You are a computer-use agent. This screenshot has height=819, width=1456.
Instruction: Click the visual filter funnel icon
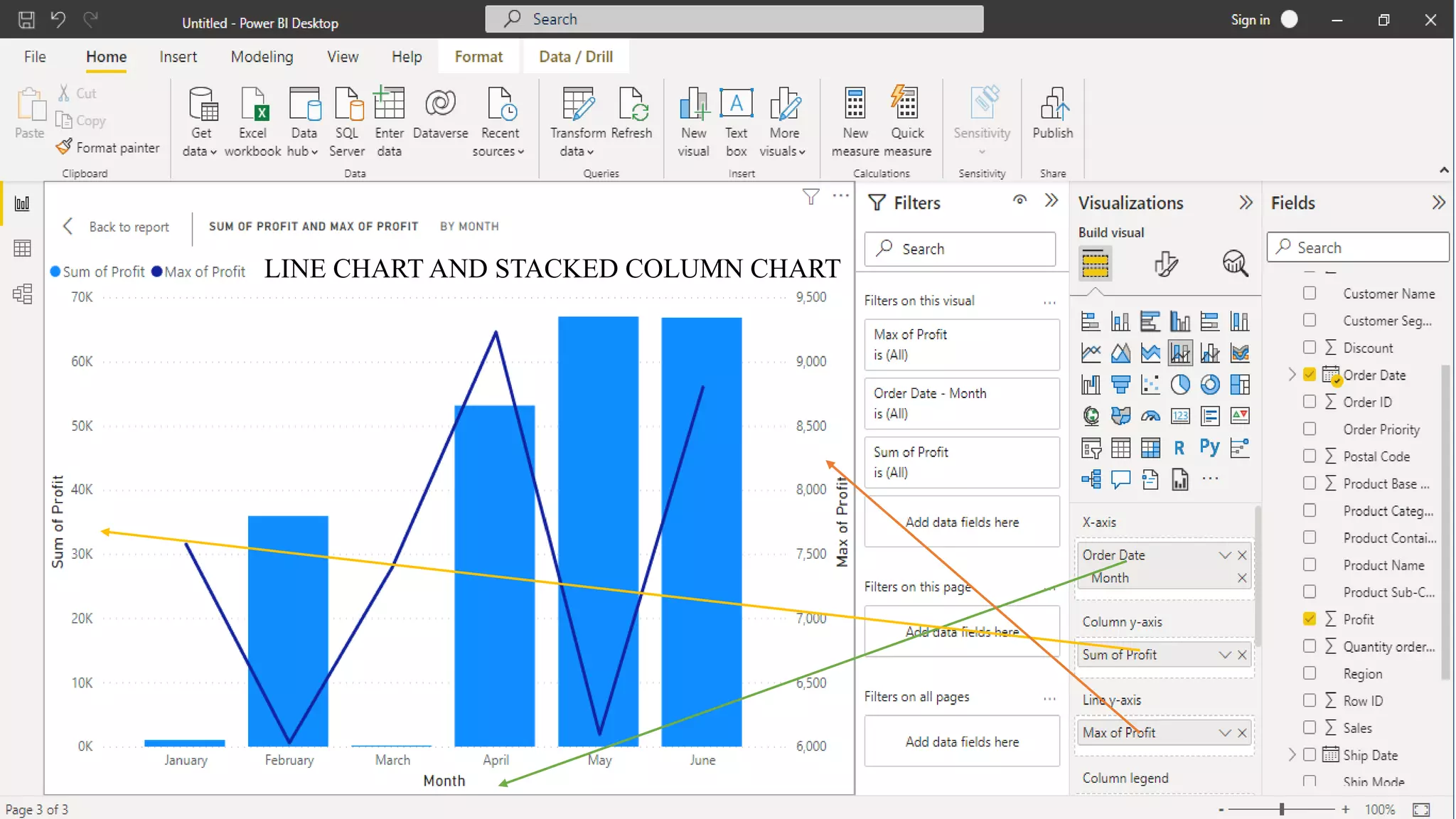(x=810, y=197)
